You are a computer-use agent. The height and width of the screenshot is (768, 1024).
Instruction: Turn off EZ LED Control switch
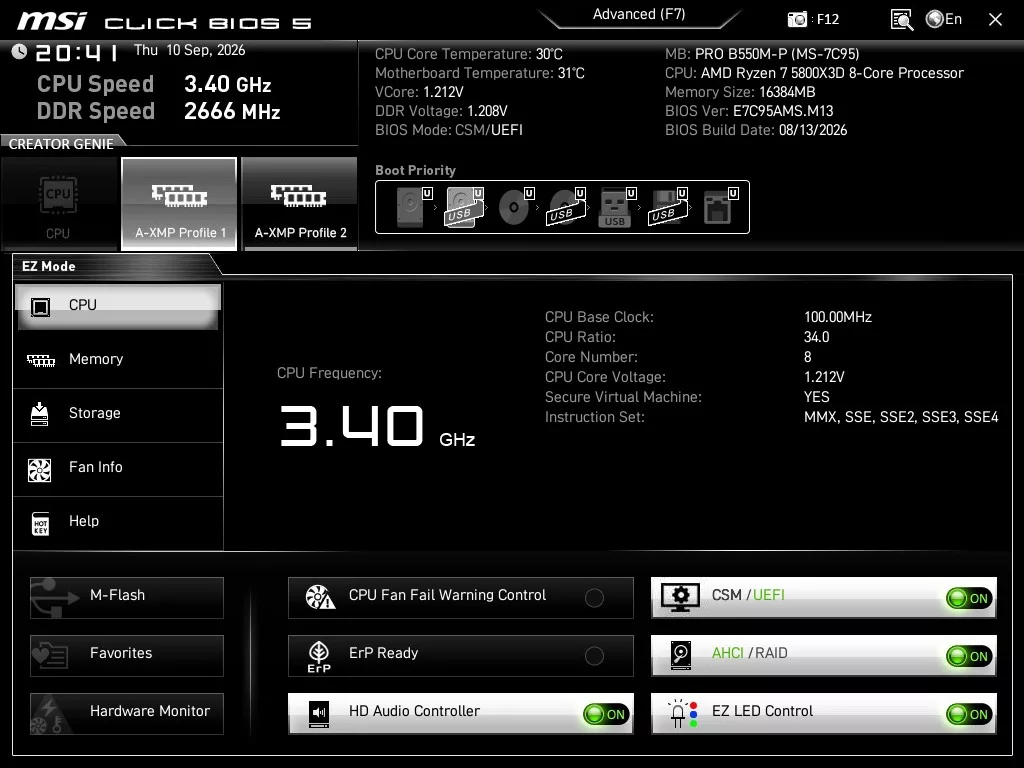(x=969, y=714)
